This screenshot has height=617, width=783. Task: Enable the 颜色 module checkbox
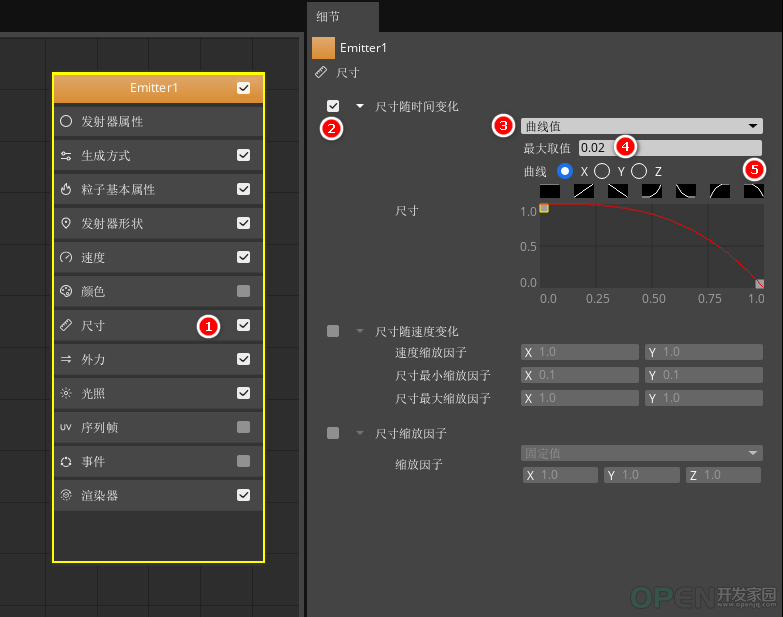pyautogui.click(x=243, y=291)
